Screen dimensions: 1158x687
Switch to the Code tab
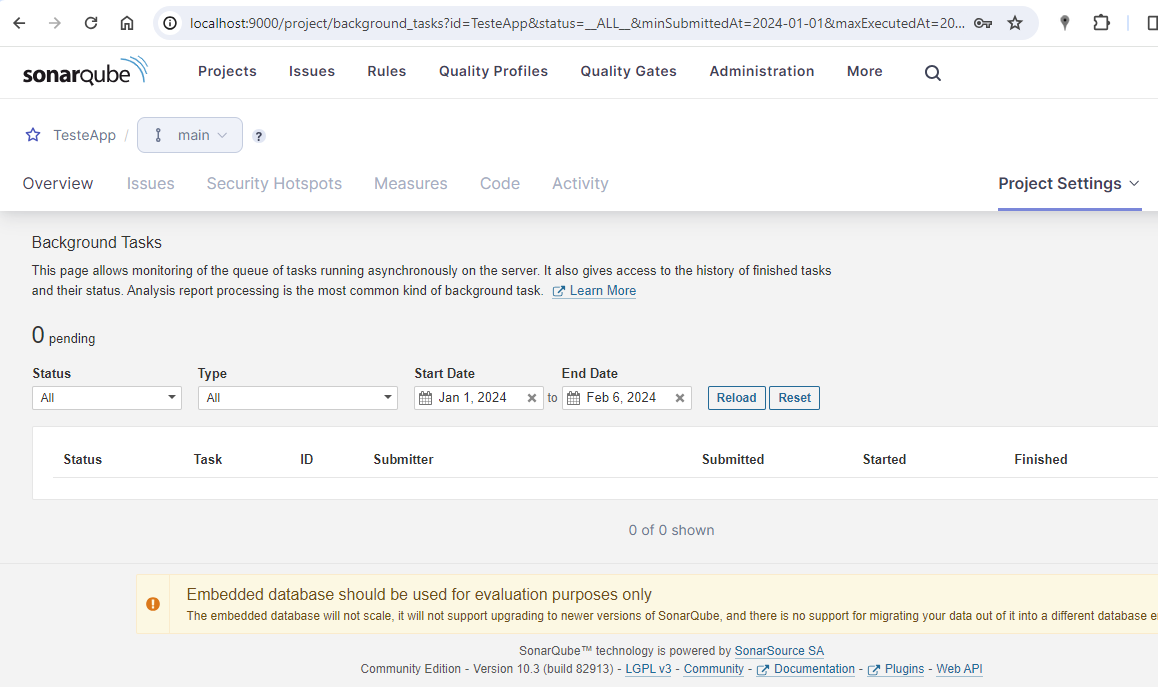tap(500, 183)
